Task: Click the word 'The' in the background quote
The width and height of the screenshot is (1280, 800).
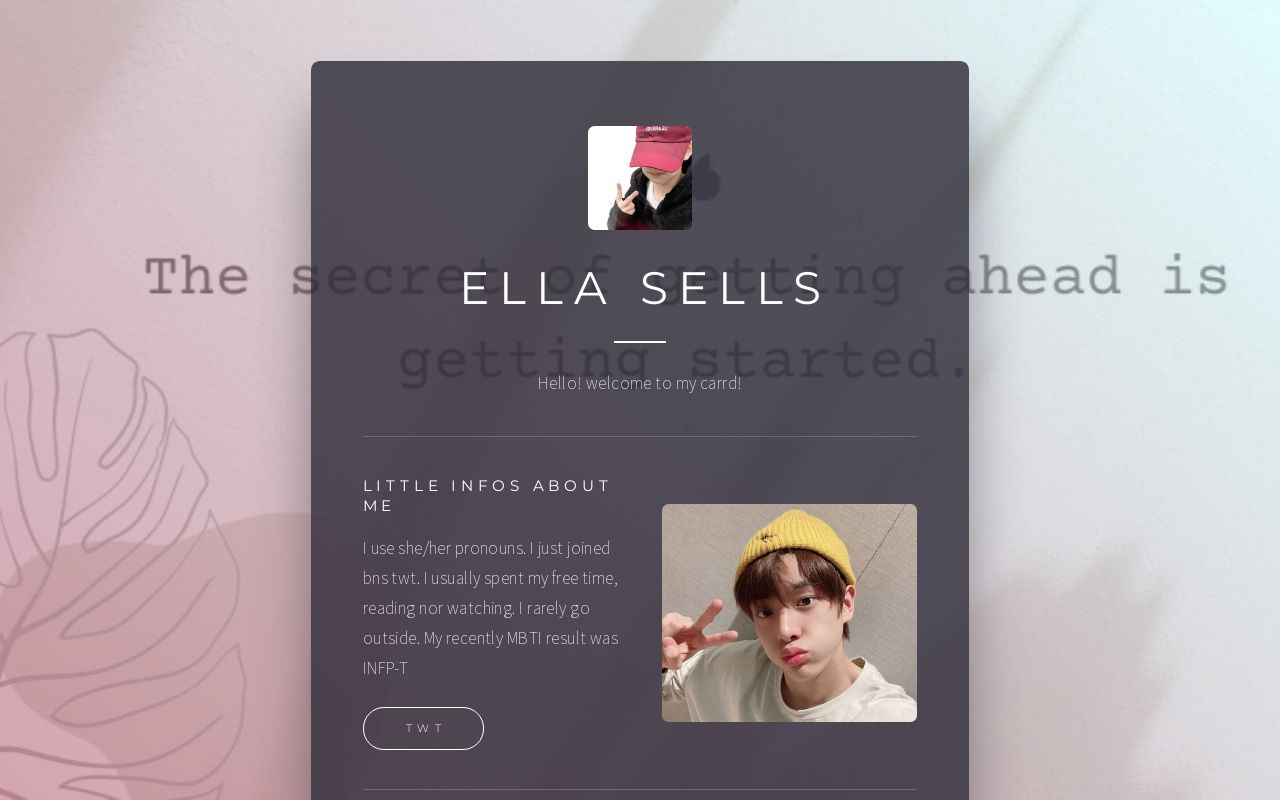Action: tap(197, 276)
